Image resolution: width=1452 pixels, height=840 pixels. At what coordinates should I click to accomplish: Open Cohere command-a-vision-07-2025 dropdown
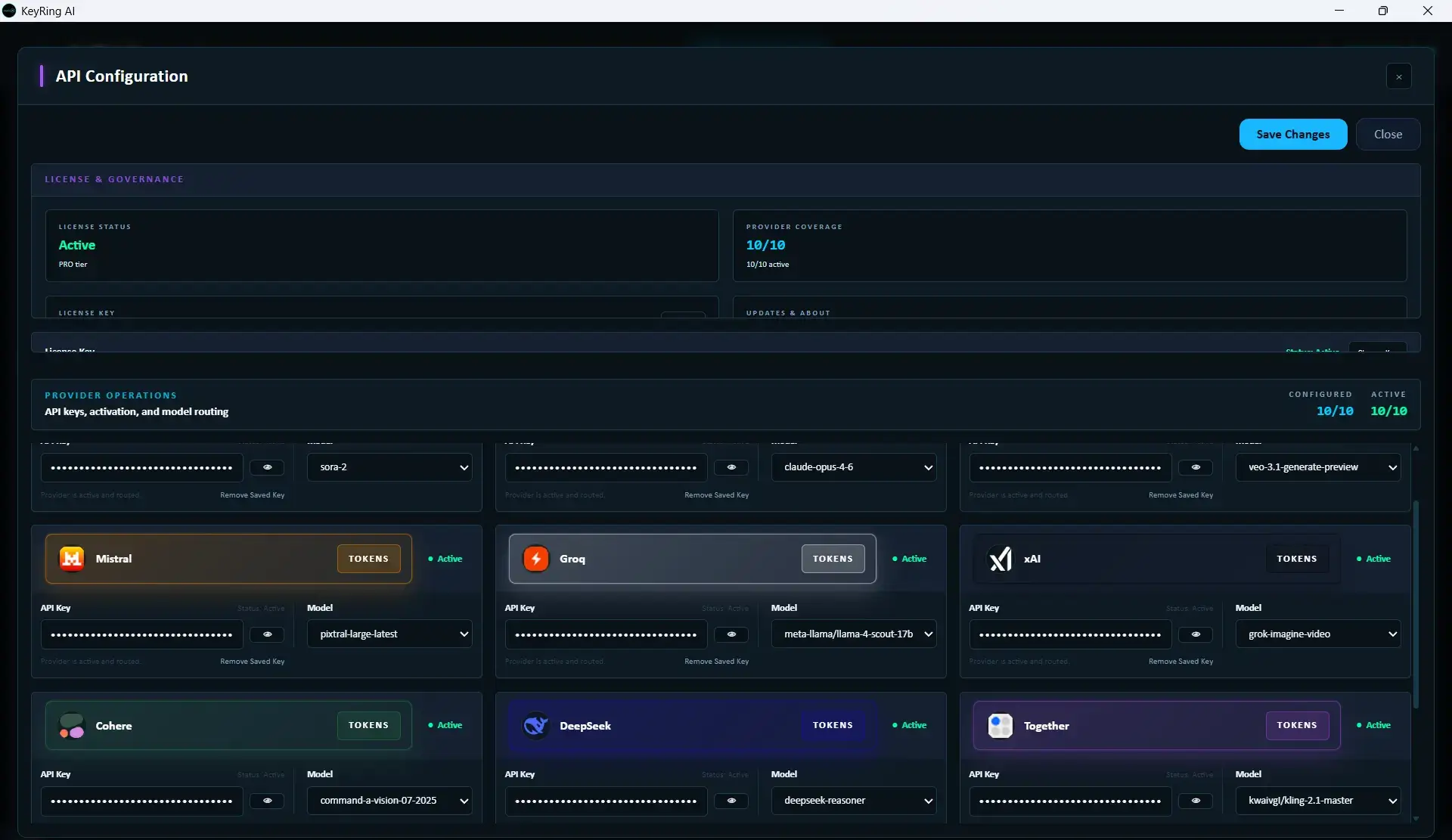click(389, 801)
